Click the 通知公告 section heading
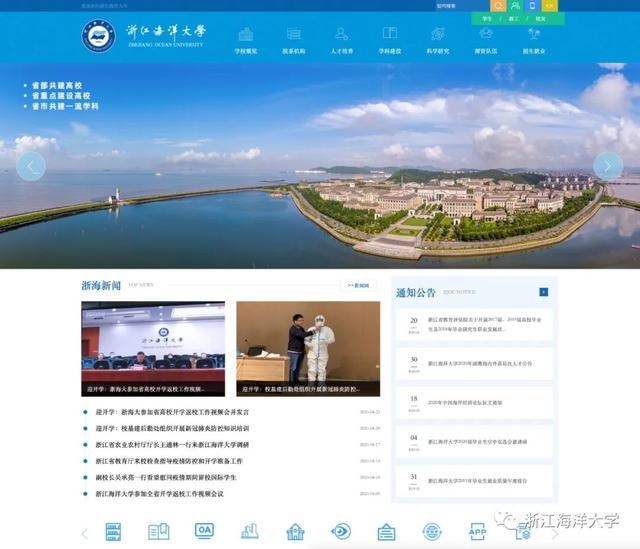 [x=416, y=292]
